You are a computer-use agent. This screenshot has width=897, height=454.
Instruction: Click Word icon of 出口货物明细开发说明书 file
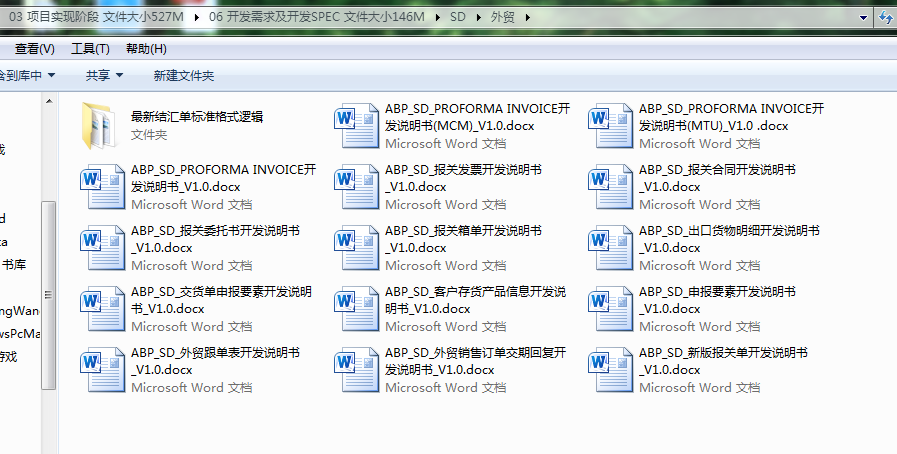611,248
